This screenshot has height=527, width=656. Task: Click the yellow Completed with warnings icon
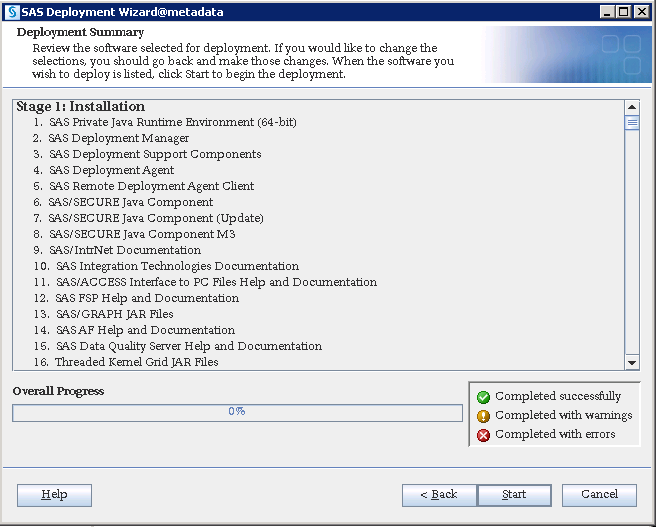tap(484, 416)
